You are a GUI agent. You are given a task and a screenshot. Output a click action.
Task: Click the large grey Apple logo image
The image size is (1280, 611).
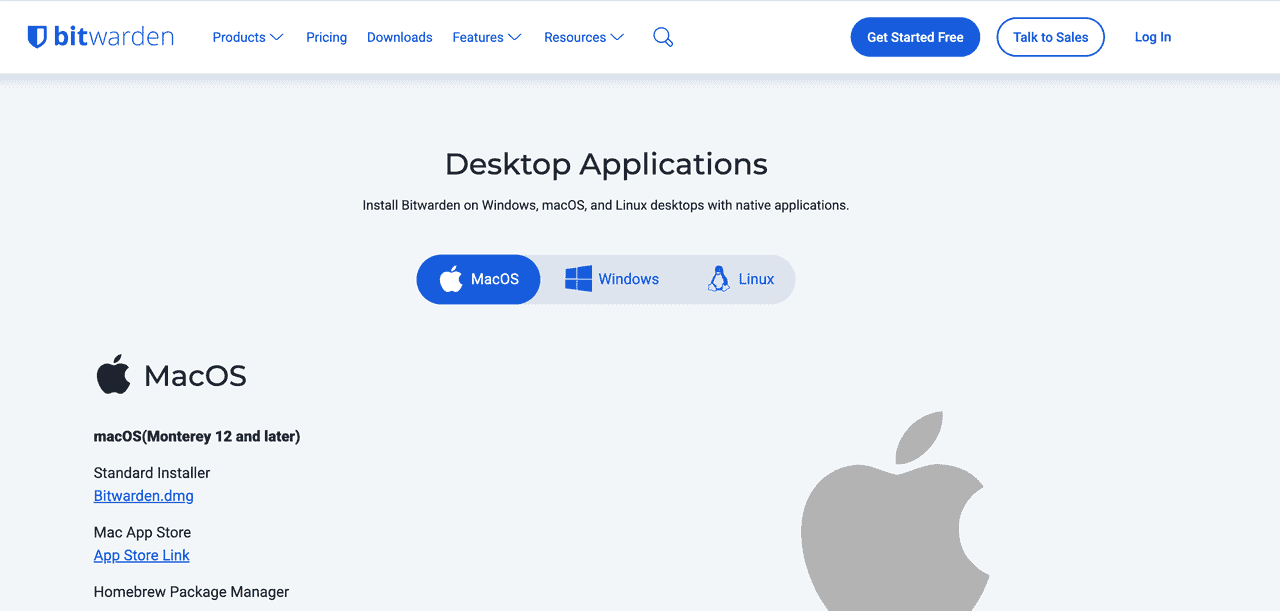click(895, 520)
